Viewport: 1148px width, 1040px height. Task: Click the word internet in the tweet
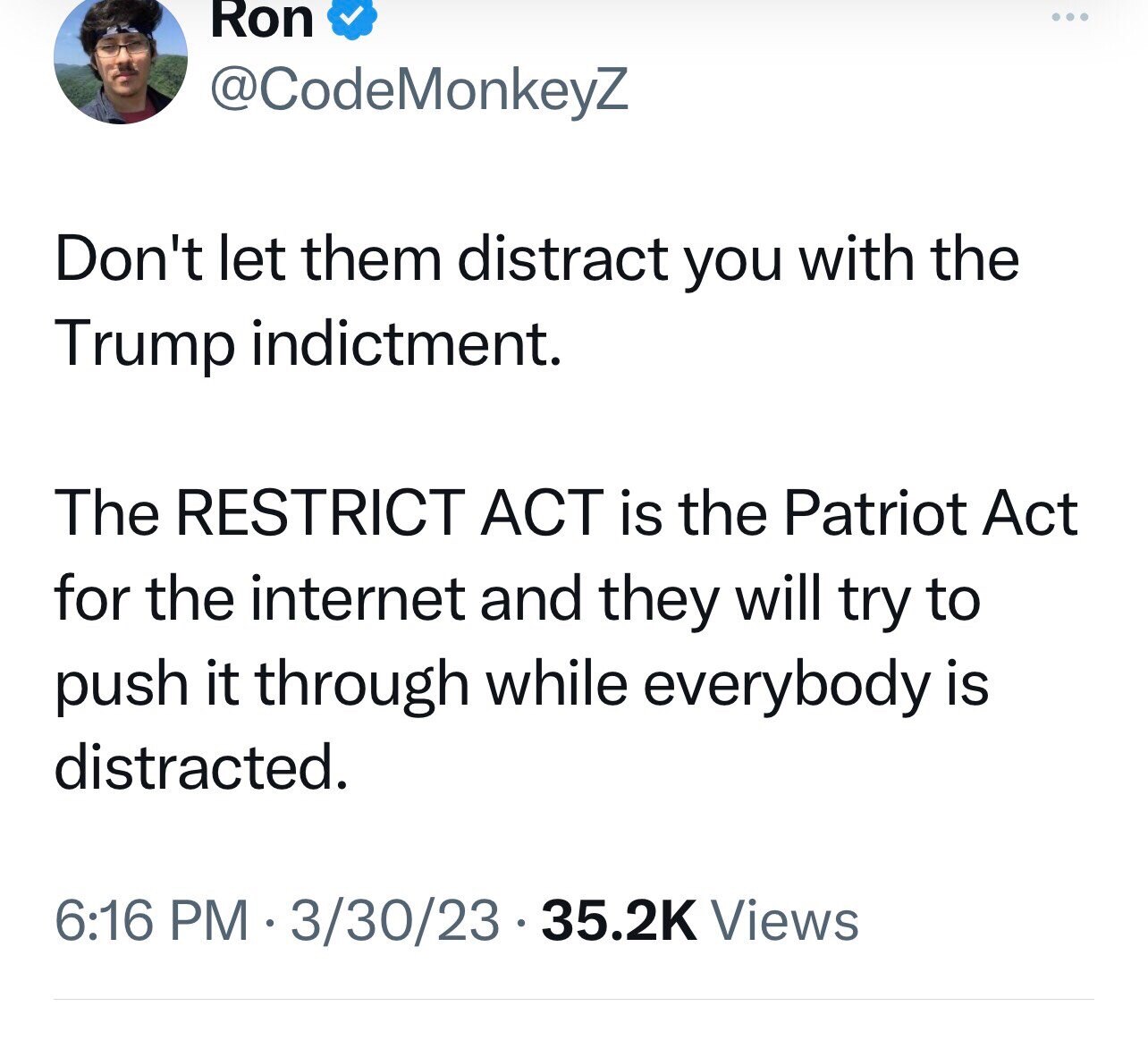[x=357, y=598]
